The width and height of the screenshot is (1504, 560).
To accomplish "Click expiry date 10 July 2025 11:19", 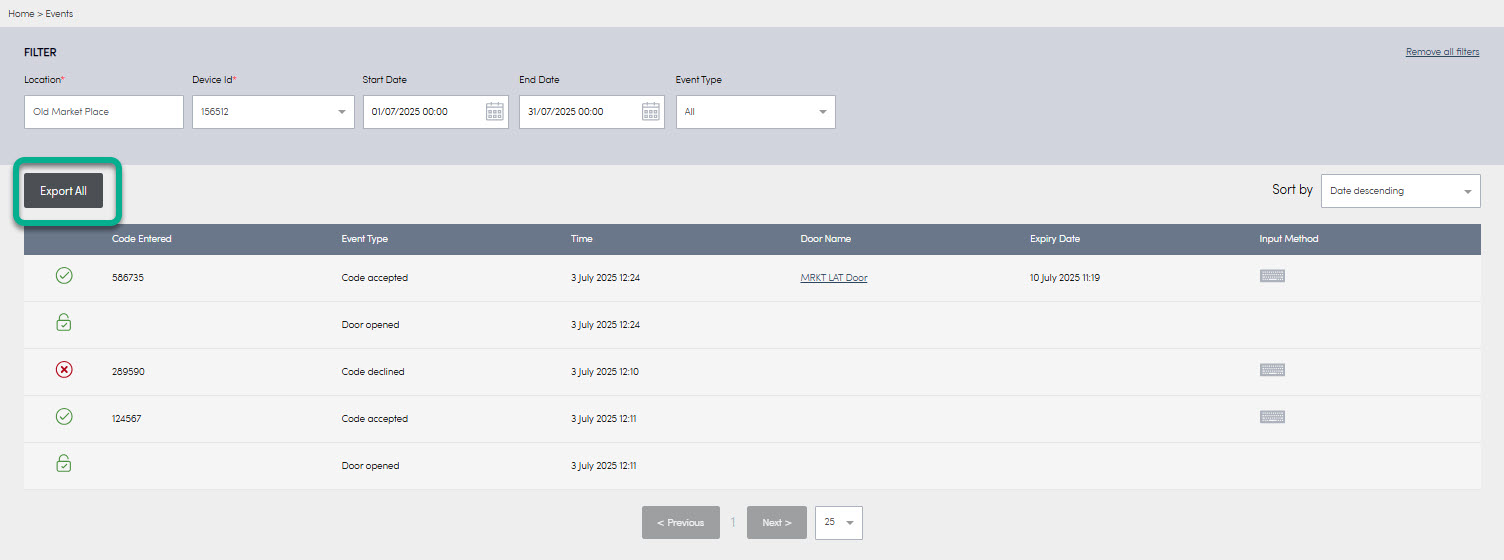I will 1065,278.
